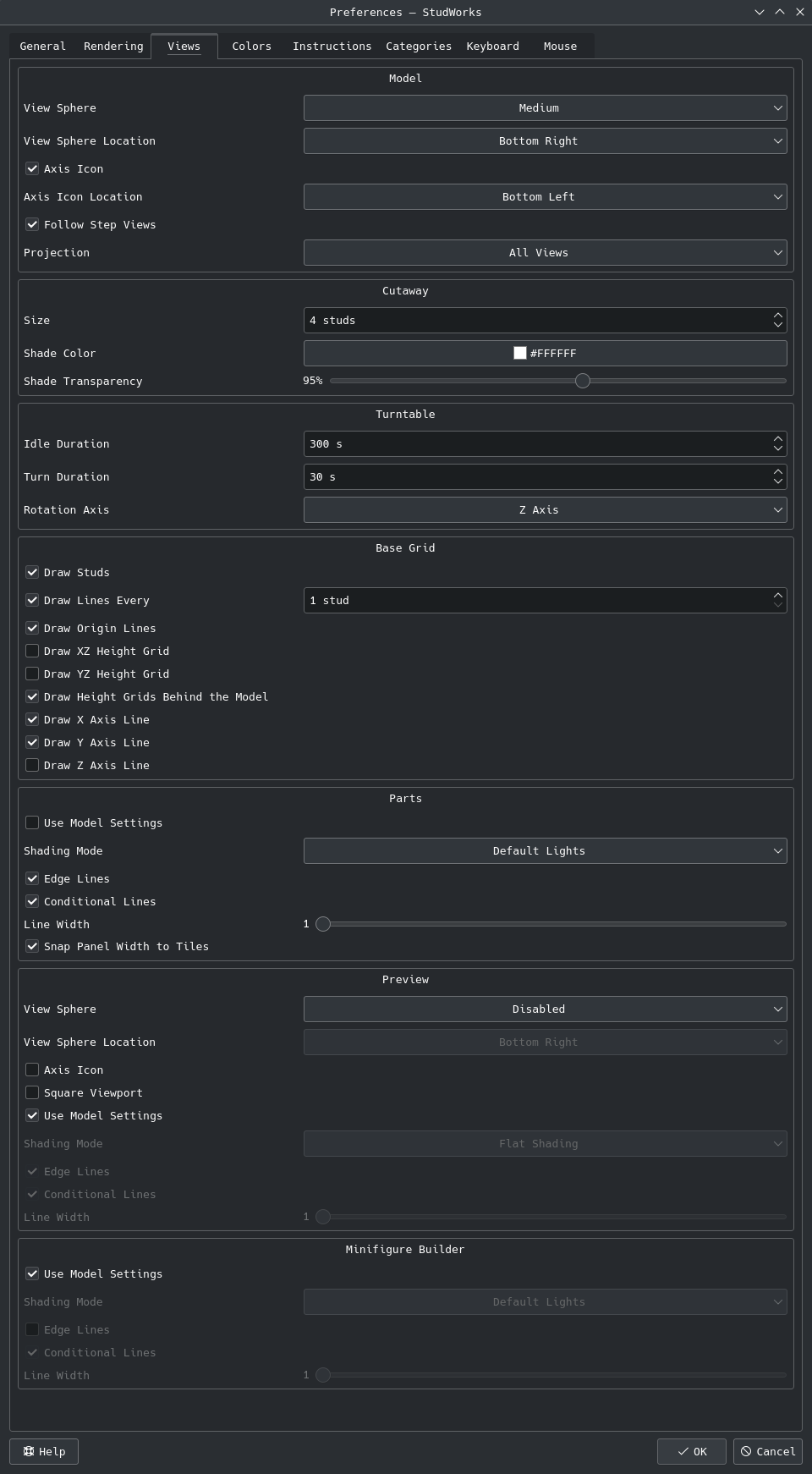Screen dimensions: 812x1474
Task: Open the Projection dropdown
Action: [545, 252]
